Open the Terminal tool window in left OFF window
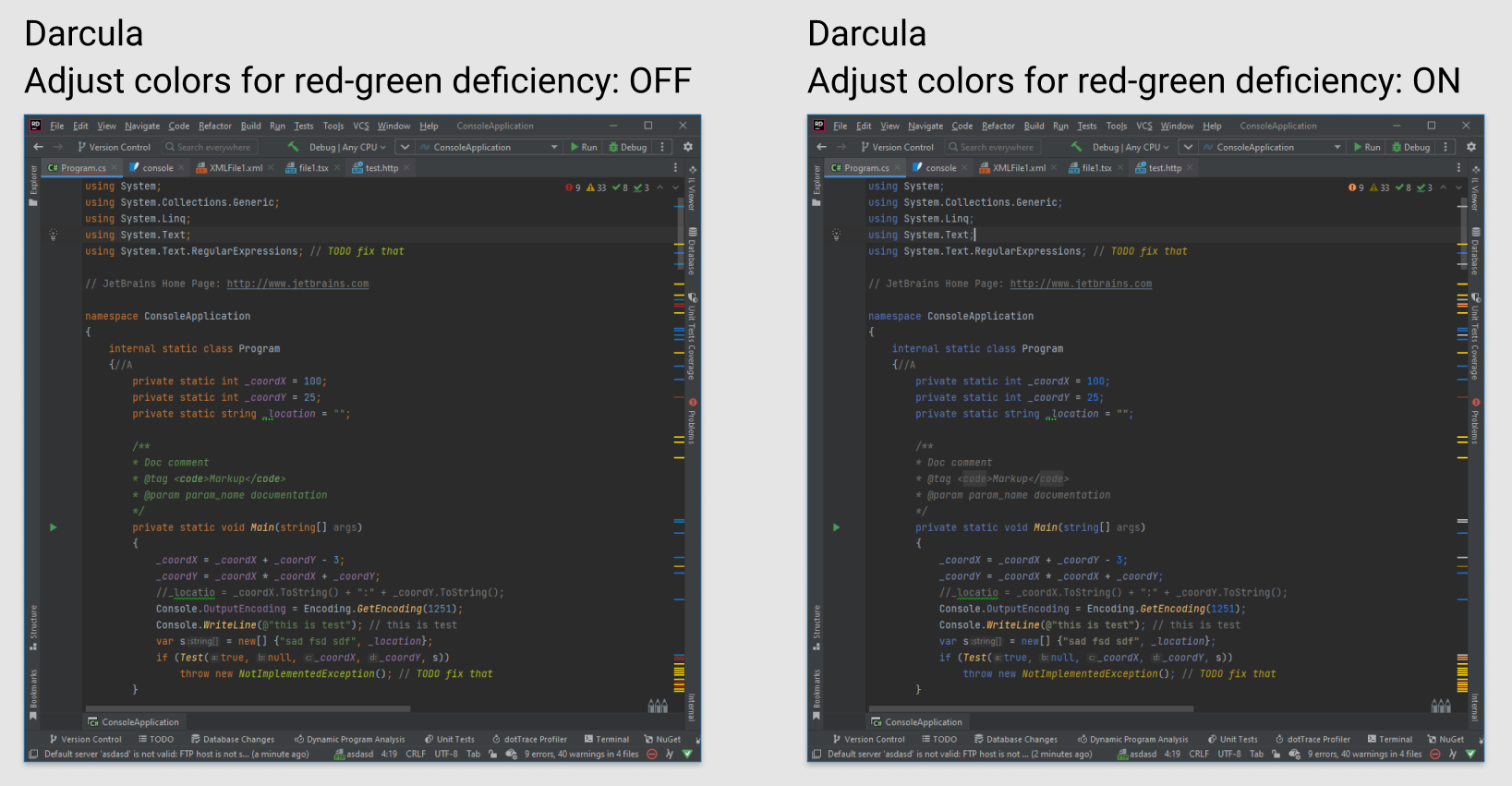 point(606,739)
